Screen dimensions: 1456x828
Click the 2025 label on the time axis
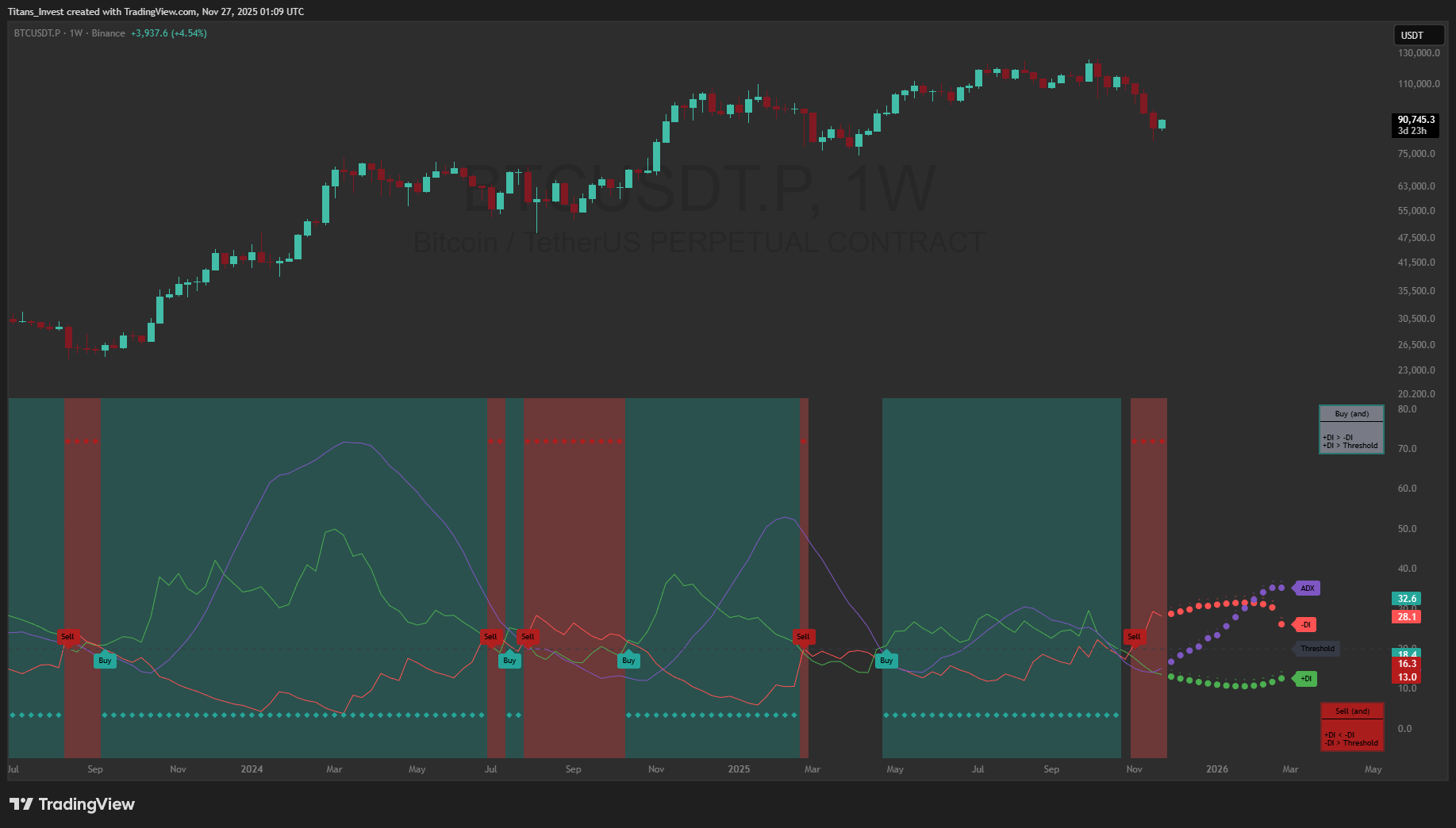pos(739,769)
